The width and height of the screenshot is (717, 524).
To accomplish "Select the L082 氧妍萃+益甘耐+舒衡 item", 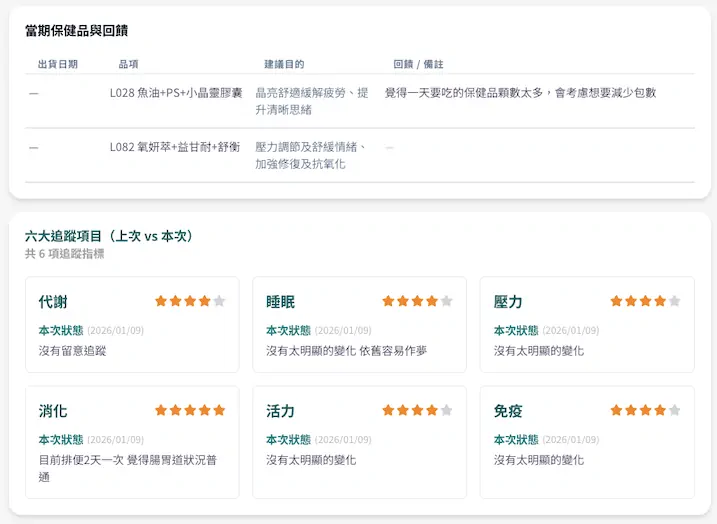I will click(175, 147).
